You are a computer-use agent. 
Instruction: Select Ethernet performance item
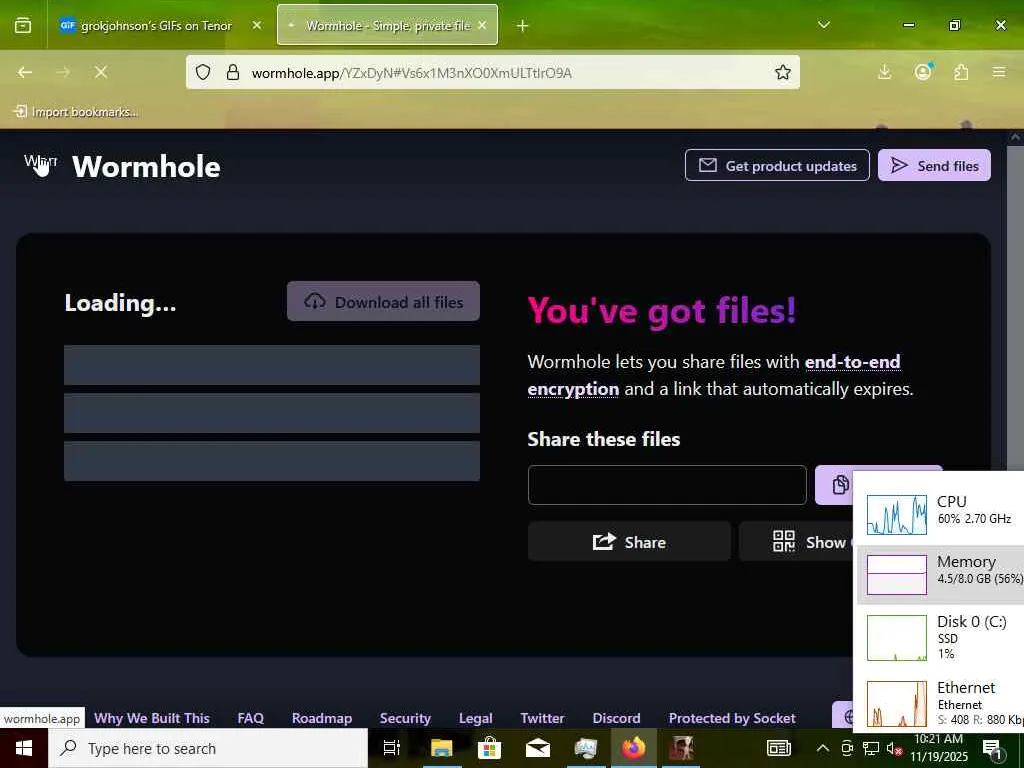(x=940, y=703)
